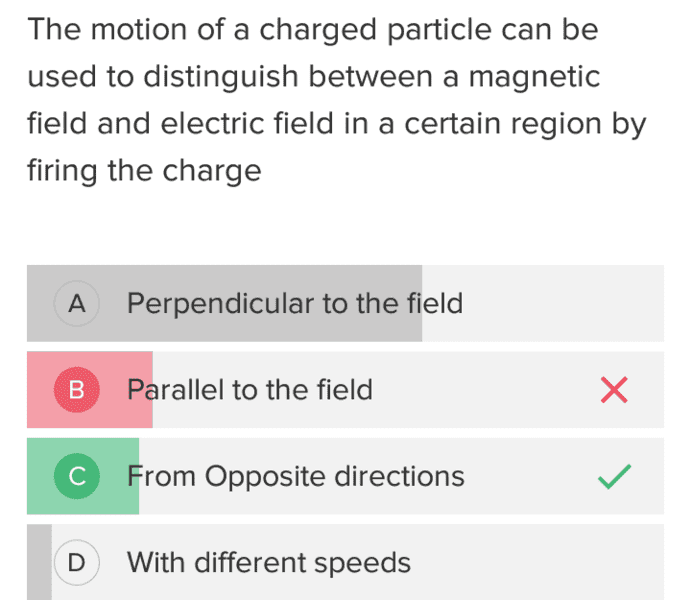
Task: Click the gray response bar behind option A
Action: click(x=224, y=304)
